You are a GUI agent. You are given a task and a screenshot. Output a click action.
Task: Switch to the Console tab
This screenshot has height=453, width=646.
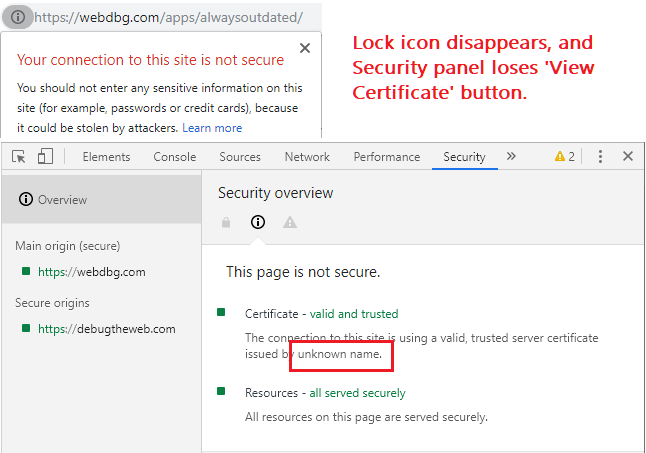pyautogui.click(x=174, y=157)
